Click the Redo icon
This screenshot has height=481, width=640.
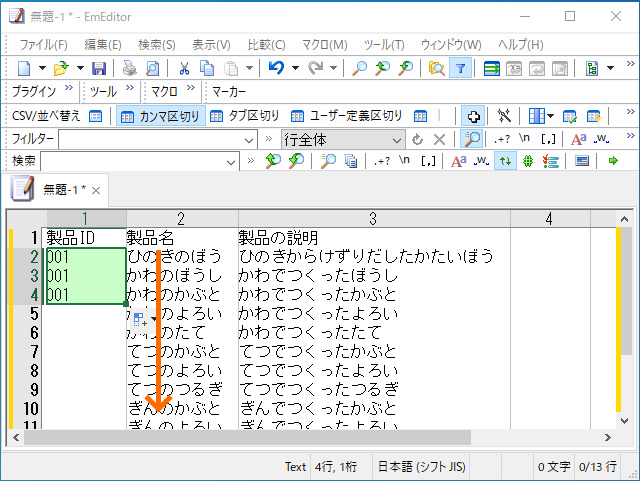(x=315, y=68)
